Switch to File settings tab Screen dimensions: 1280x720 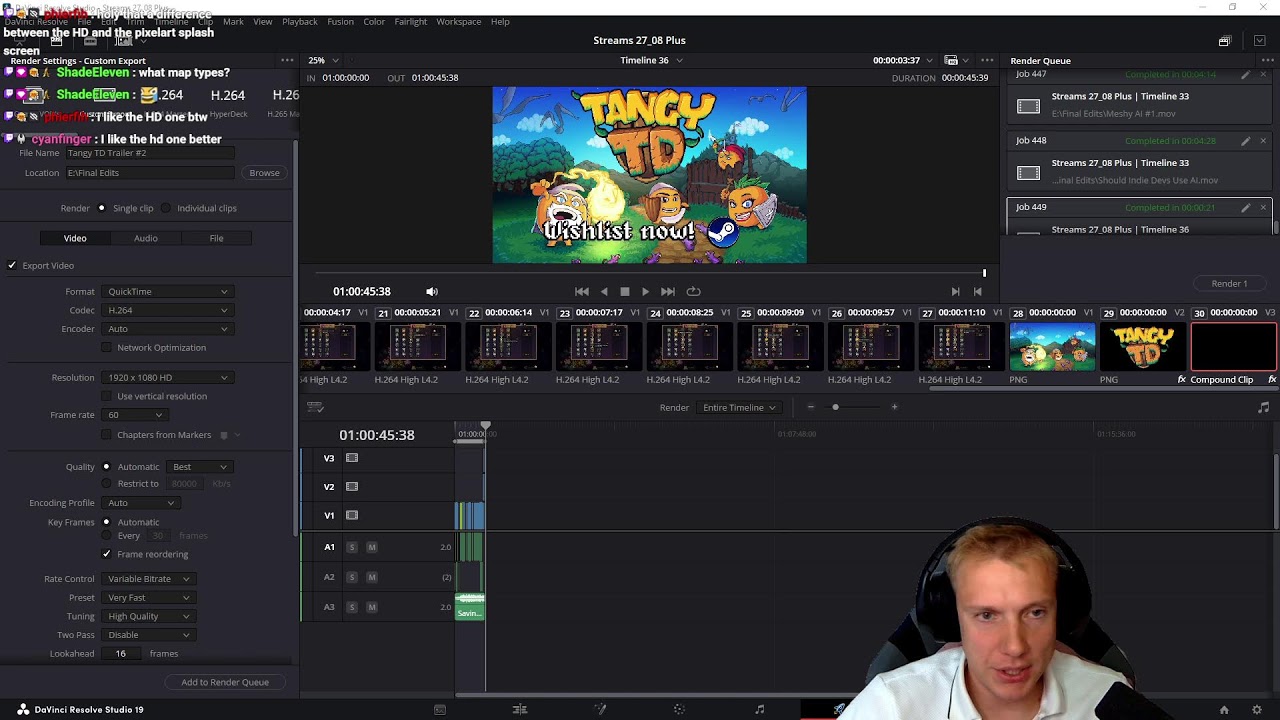point(216,238)
